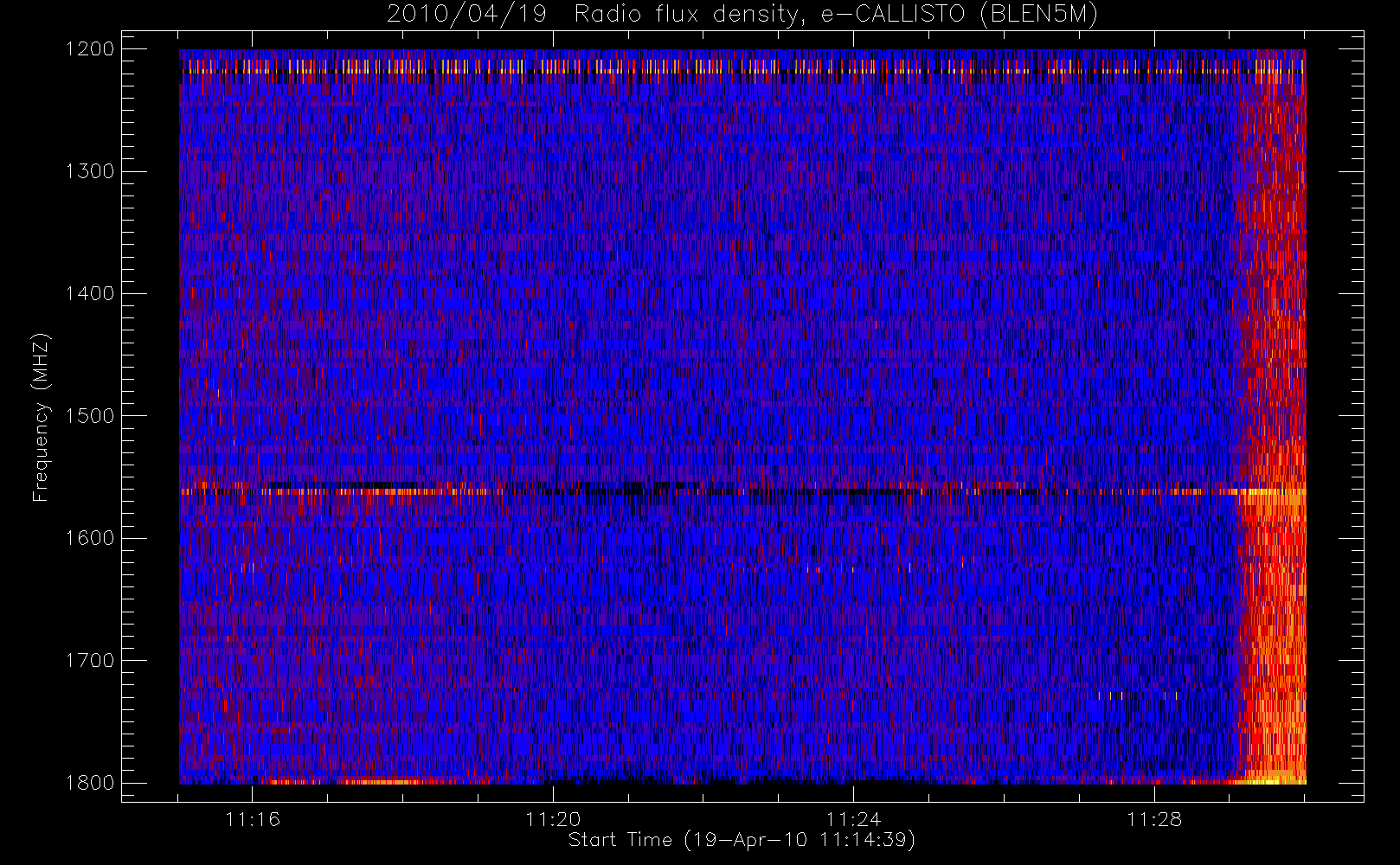Image resolution: width=1400 pixels, height=865 pixels.
Task: Click the 11:20 time tick label
Action: click(553, 819)
